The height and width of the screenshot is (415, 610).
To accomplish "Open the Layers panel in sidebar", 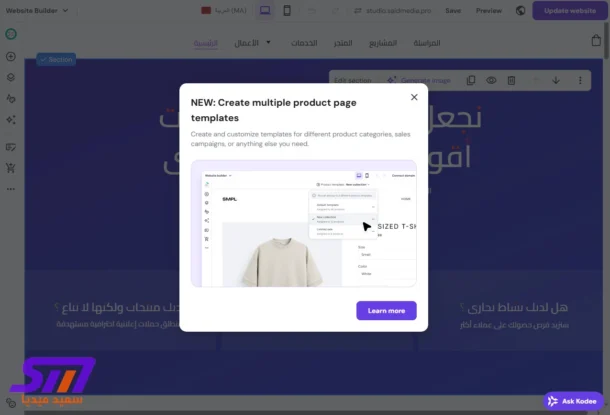I will pos(11,77).
